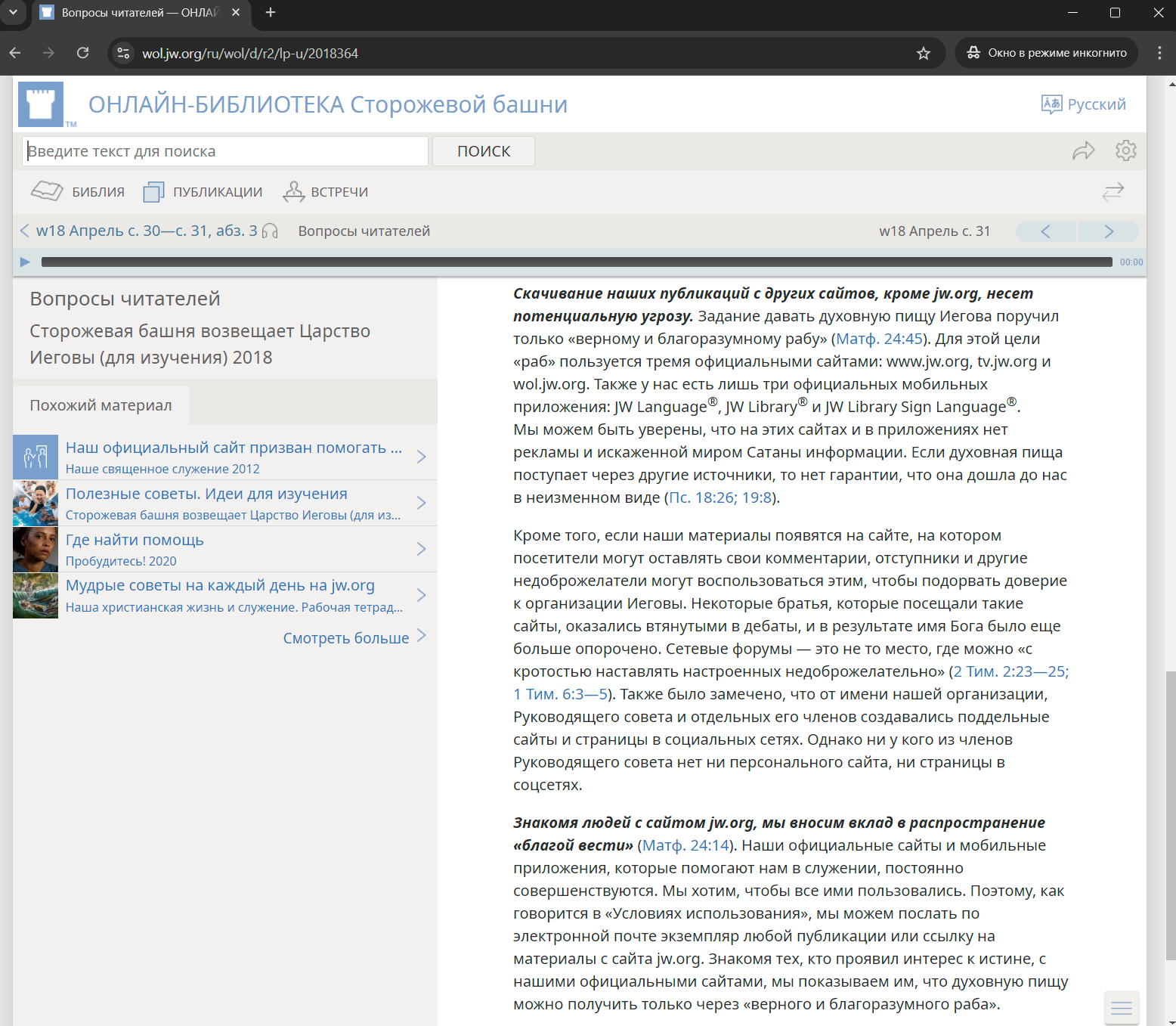Click thumbnail for Мудрые советы item
The image size is (1176, 1026).
click(x=36, y=595)
